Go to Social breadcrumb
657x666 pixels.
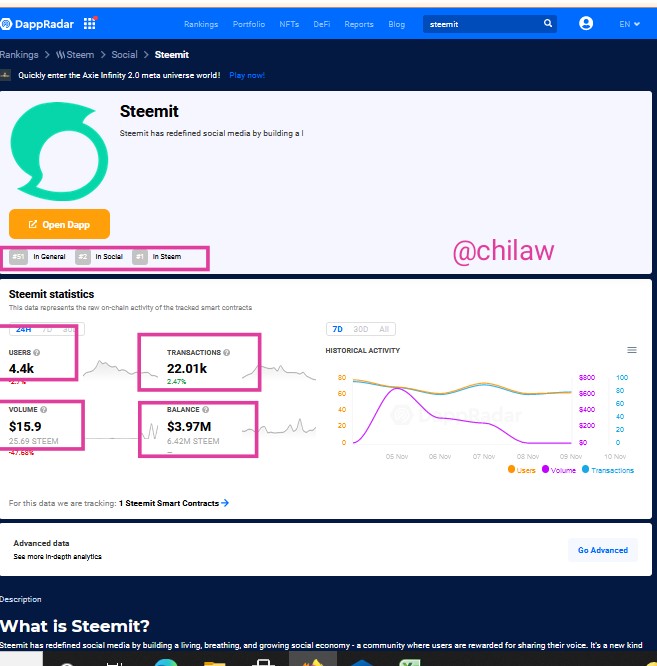coord(124,55)
